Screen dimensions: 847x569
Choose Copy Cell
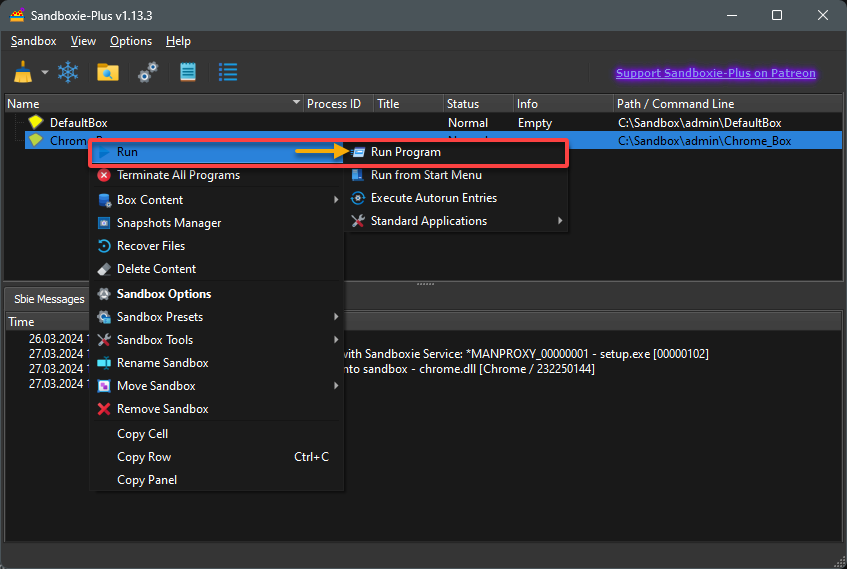[x=217, y=434]
